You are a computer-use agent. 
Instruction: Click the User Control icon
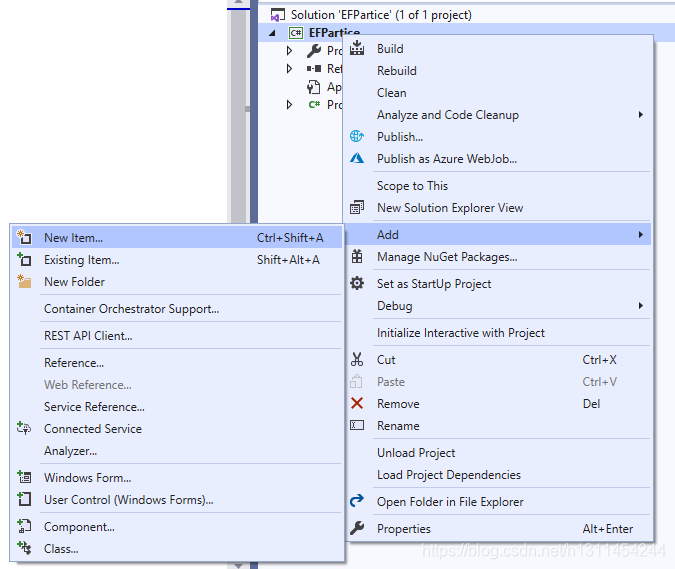[24, 499]
